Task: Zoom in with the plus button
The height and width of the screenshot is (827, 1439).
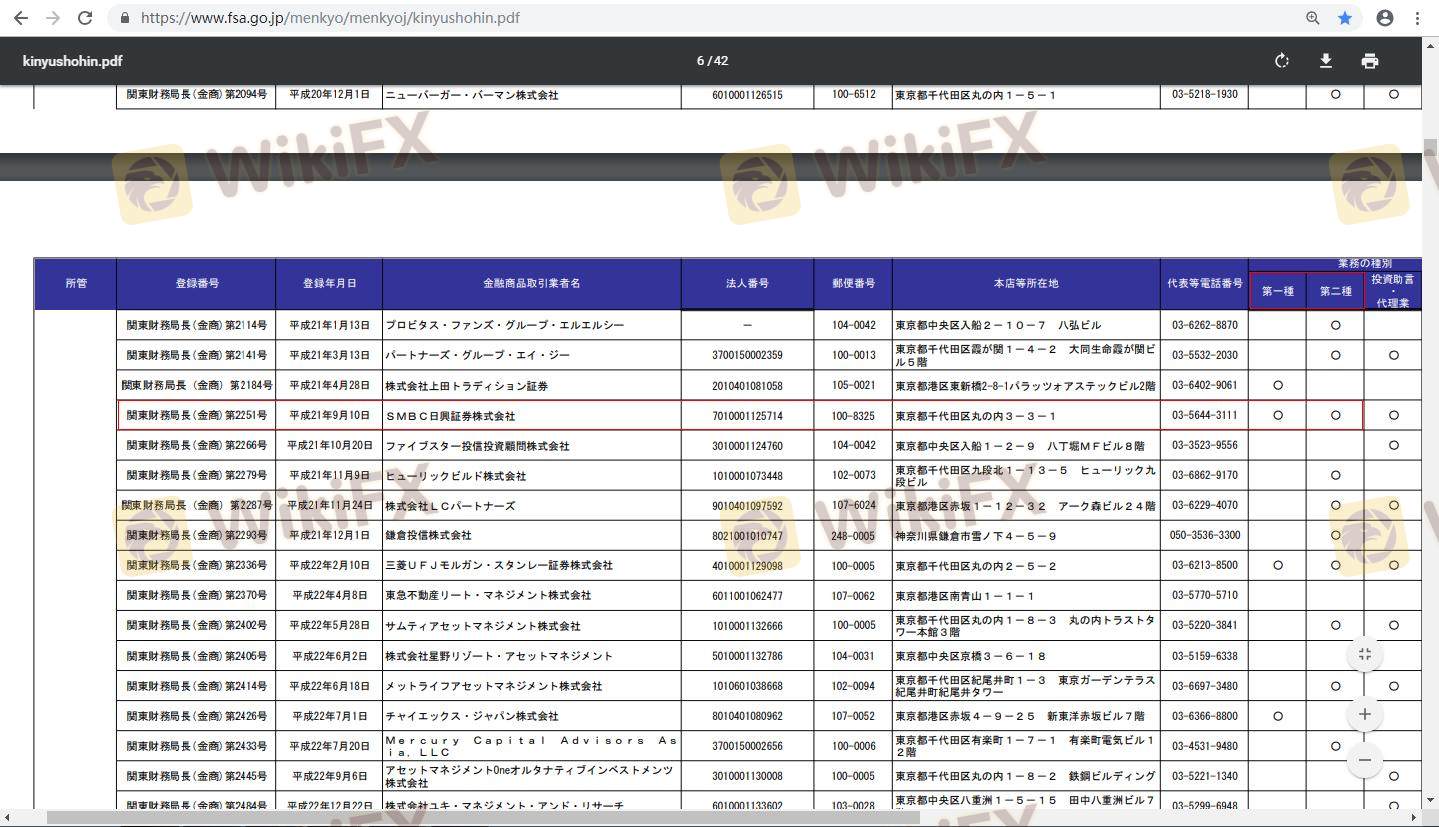Action: tap(1365, 714)
